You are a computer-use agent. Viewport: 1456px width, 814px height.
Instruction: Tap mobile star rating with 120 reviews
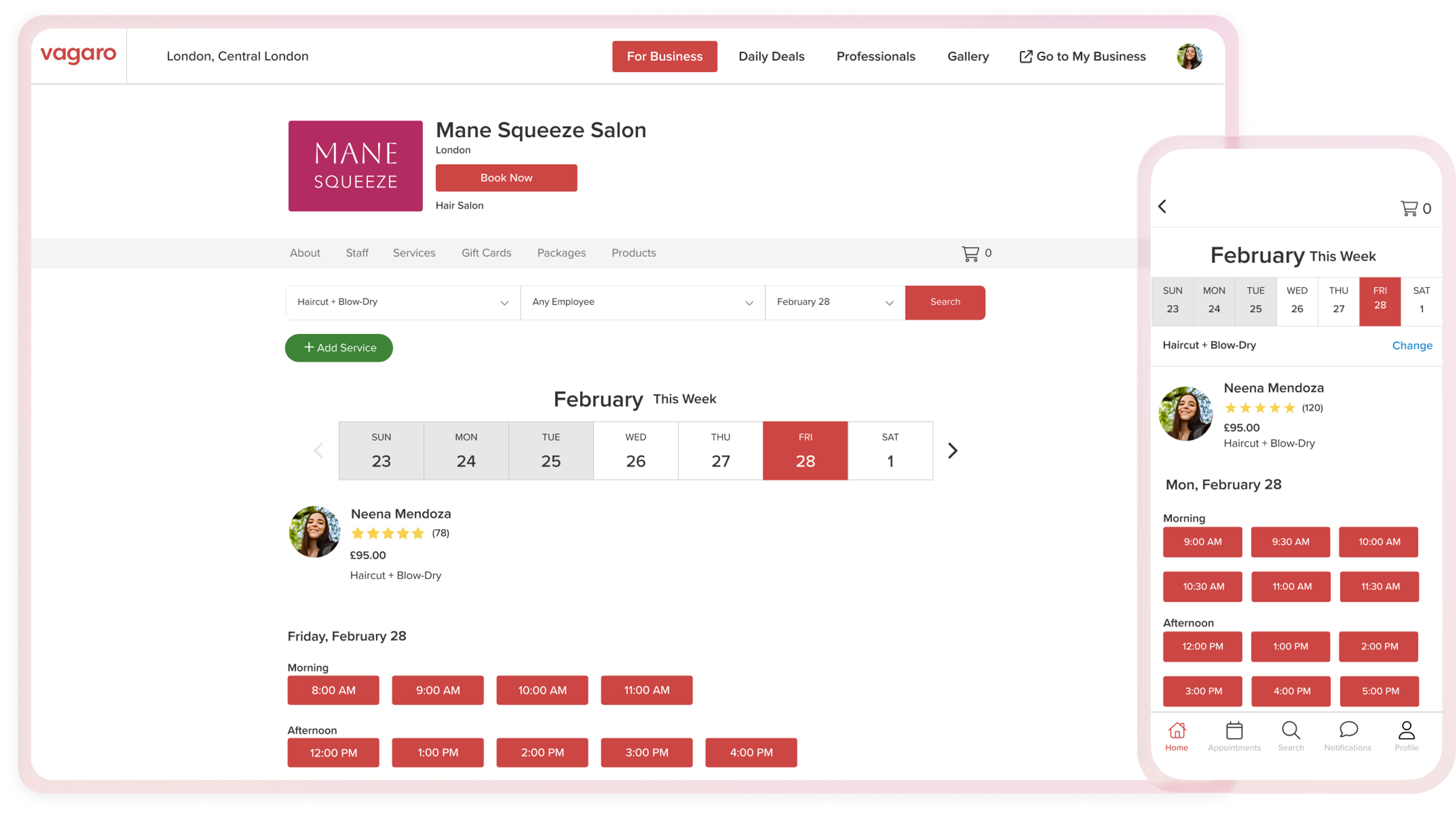pyautogui.click(x=1259, y=408)
